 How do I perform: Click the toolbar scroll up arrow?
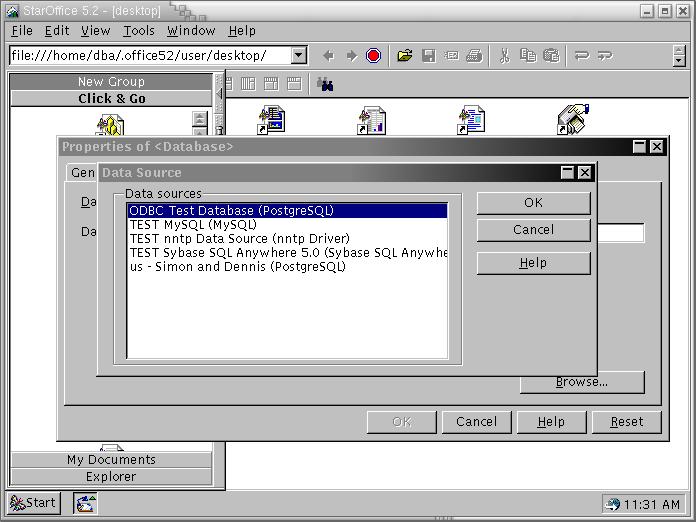point(679,51)
